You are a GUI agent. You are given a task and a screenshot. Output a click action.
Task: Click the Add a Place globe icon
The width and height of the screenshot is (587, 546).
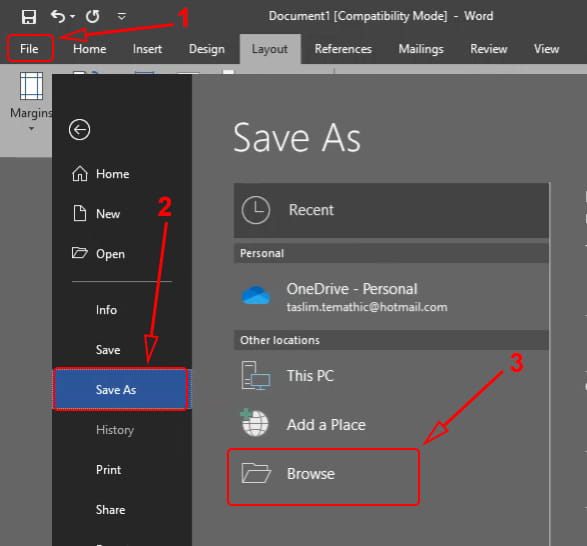tap(255, 423)
